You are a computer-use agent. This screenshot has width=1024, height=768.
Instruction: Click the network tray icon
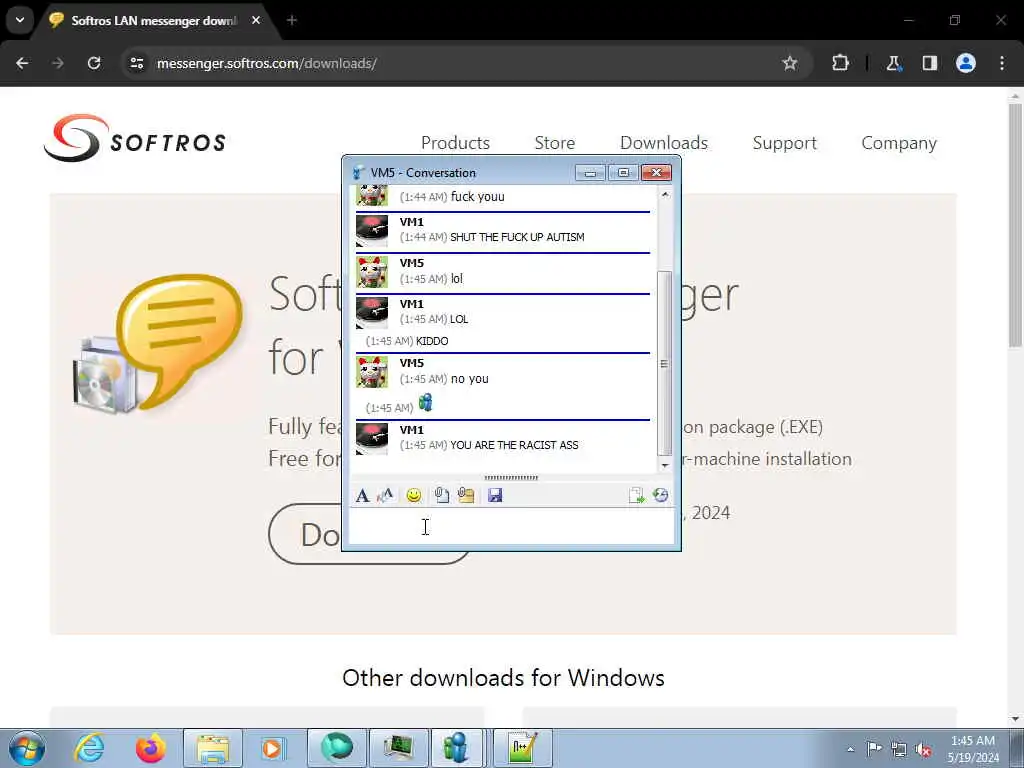coord(899,749)
